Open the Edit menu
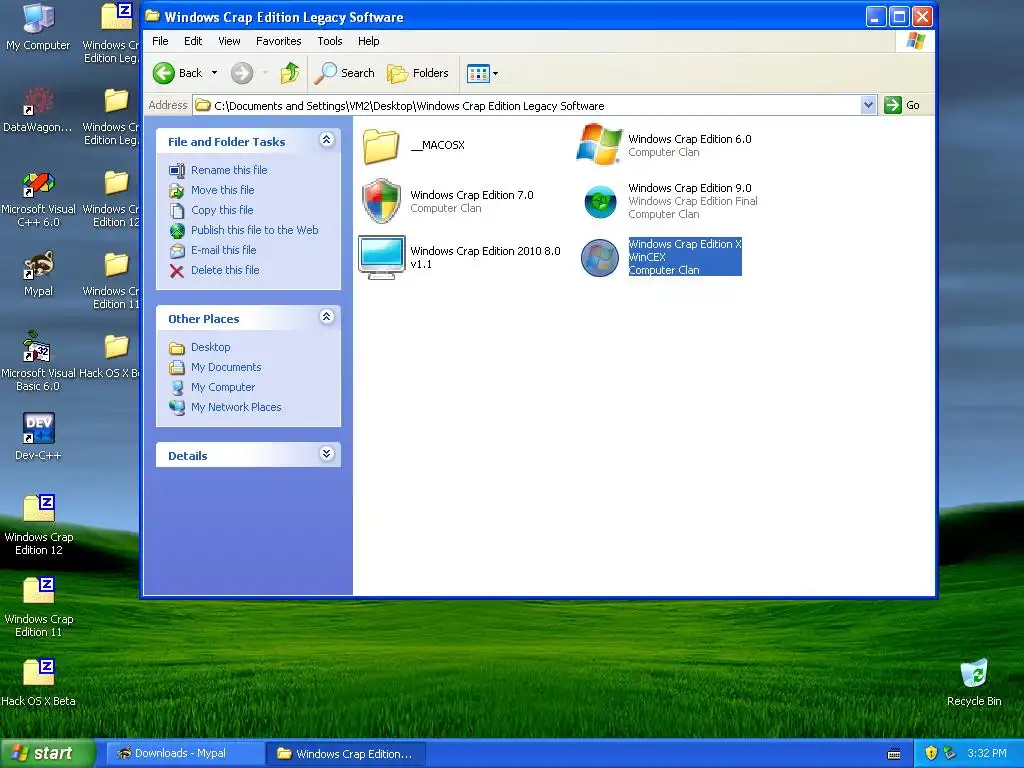Screen dimensions: 1024x768 (193, 41)
